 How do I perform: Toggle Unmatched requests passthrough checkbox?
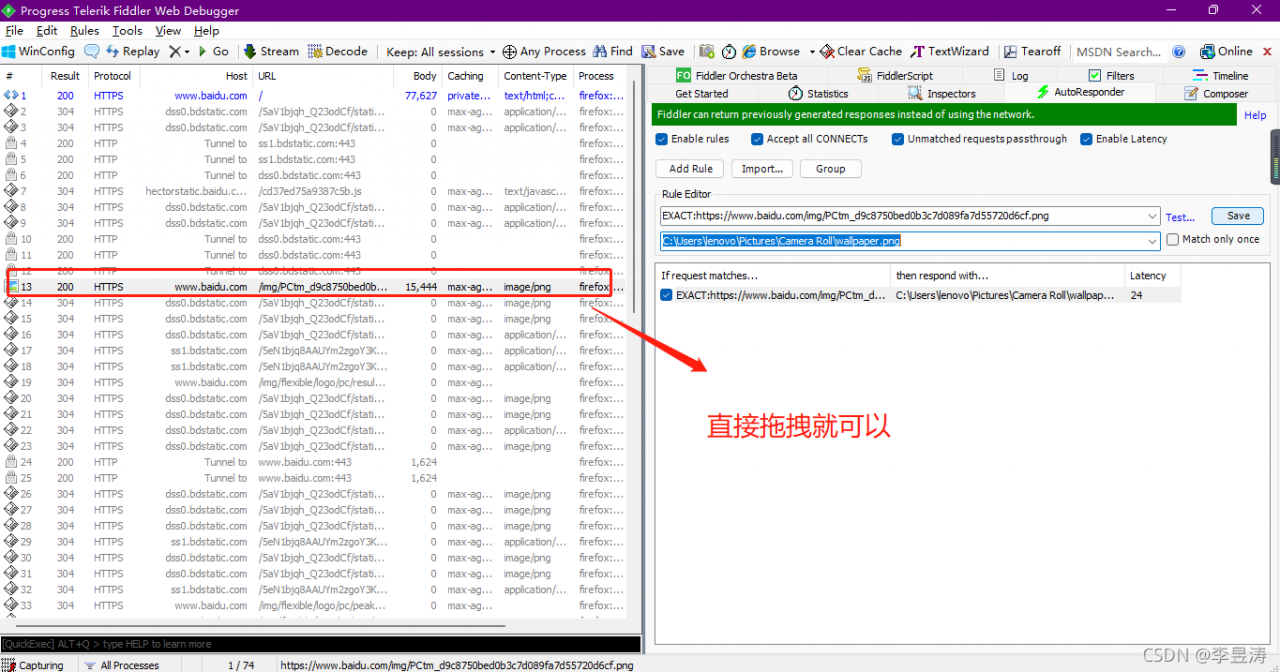tap(898, 139)
